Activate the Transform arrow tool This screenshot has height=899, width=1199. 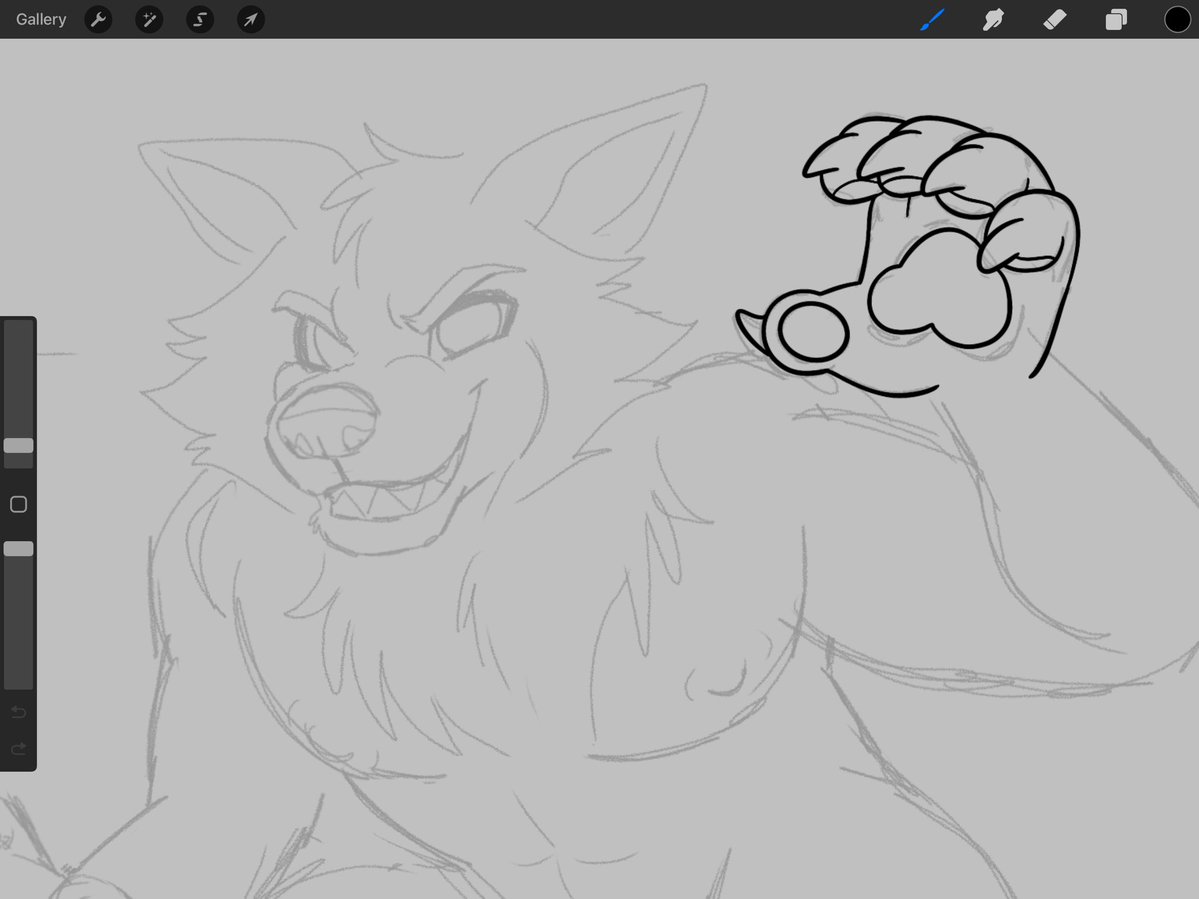coord(251,19)
